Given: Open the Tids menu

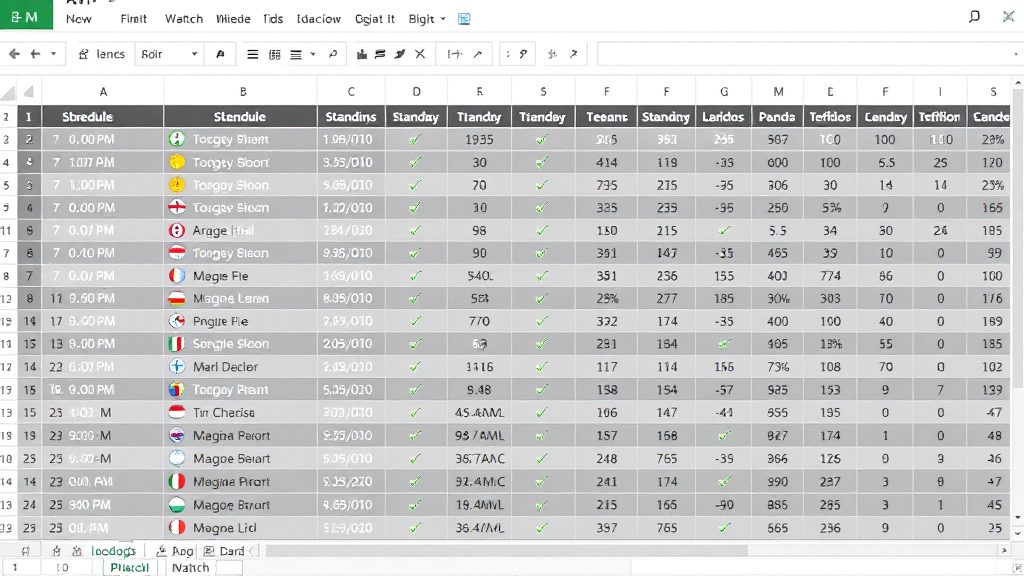Looking at the screenshot, I should coord(273,19).
